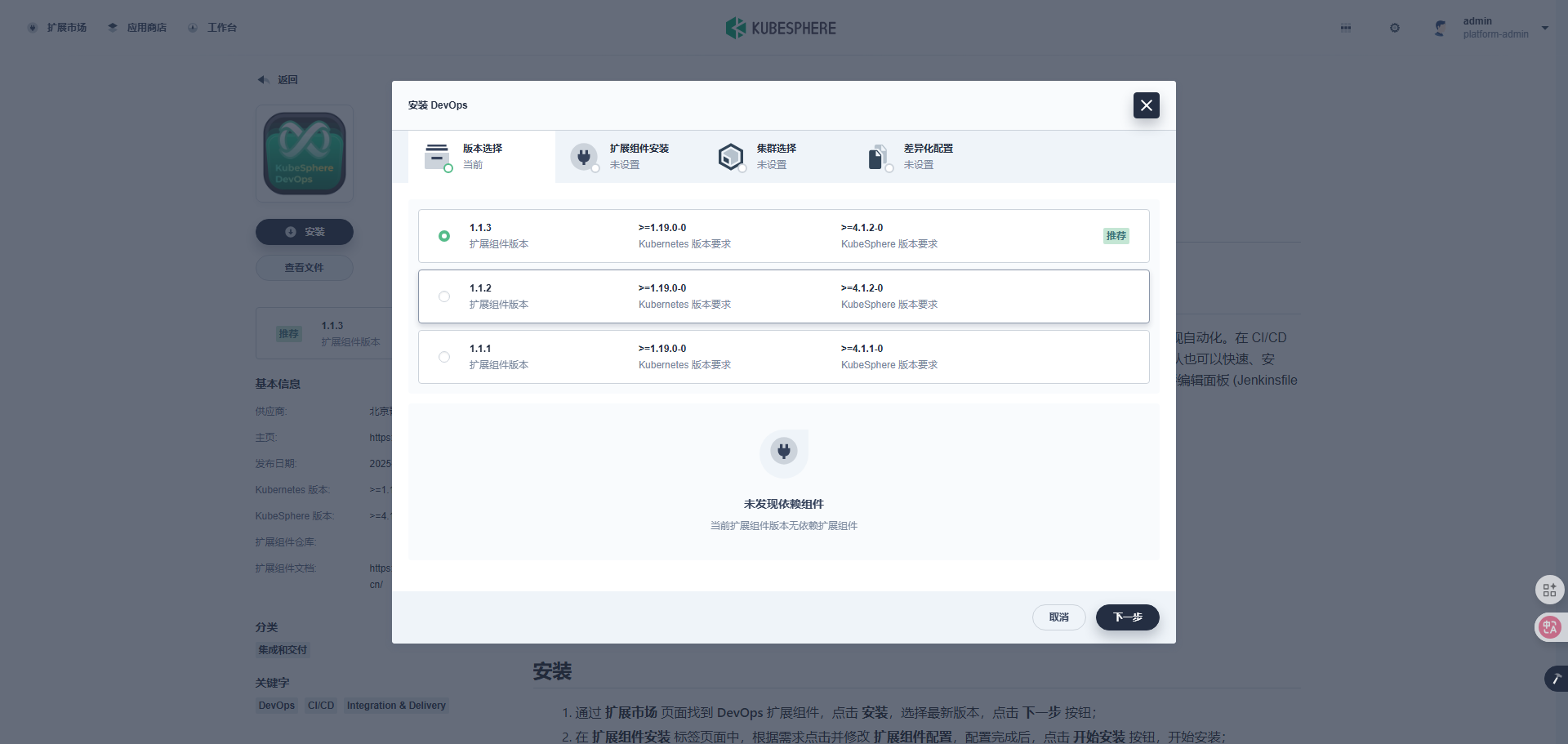The image size is (1568, 744).
Task: Click the document icon of 差异化配置 step
Action: tap(878, 157)
